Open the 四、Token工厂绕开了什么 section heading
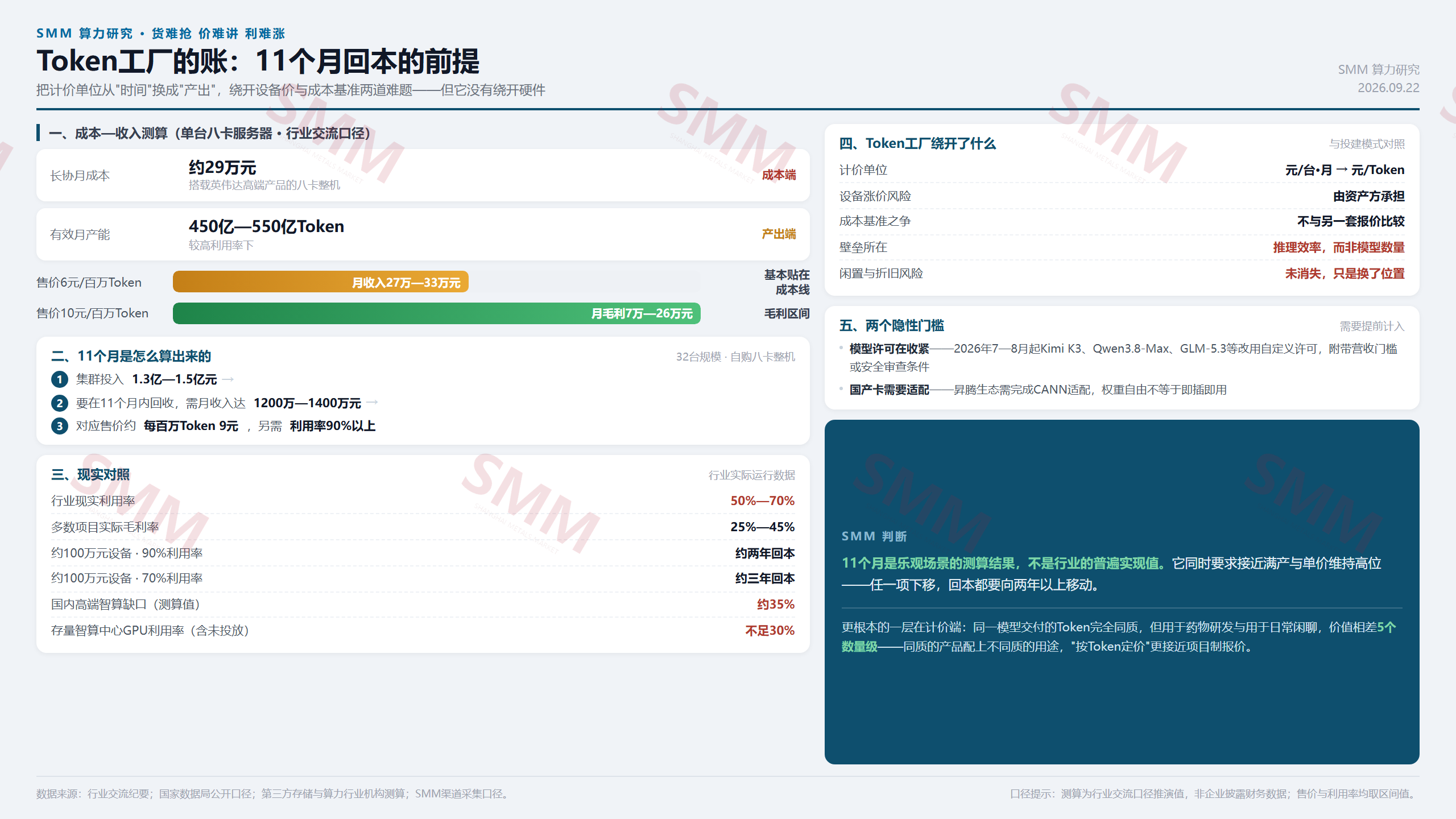The width and height of the screenshot is (1456, 819). pos(917,143)
